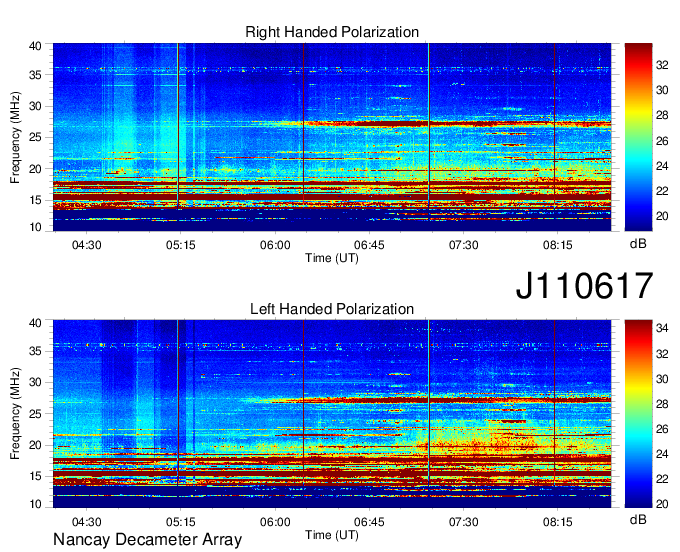This screenshot has height=552, width=680.
Task: Click the bottom color scale bar
Action: tap(638, 414)
